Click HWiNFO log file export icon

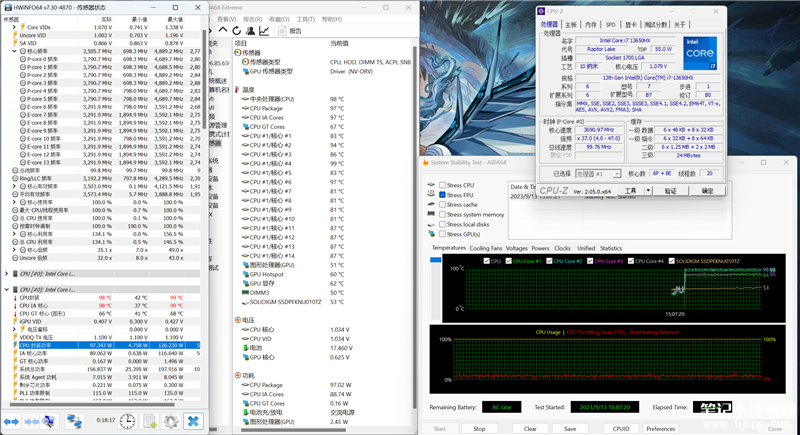click(x=149, y=421)
